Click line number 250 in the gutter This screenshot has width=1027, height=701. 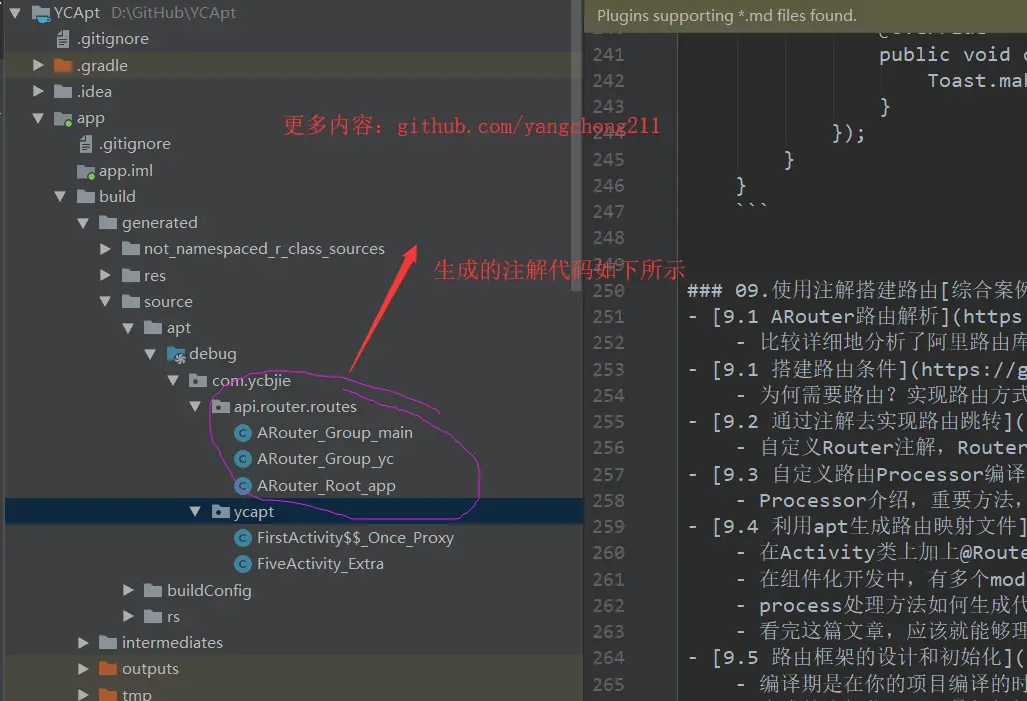(608, 291)
